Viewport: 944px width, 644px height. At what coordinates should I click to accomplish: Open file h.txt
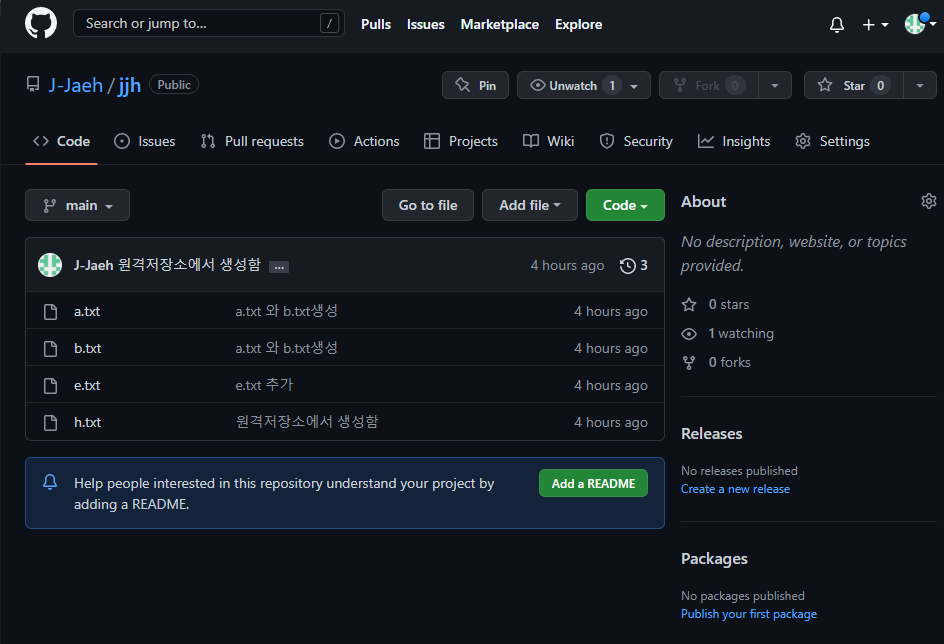coord(87,423)
